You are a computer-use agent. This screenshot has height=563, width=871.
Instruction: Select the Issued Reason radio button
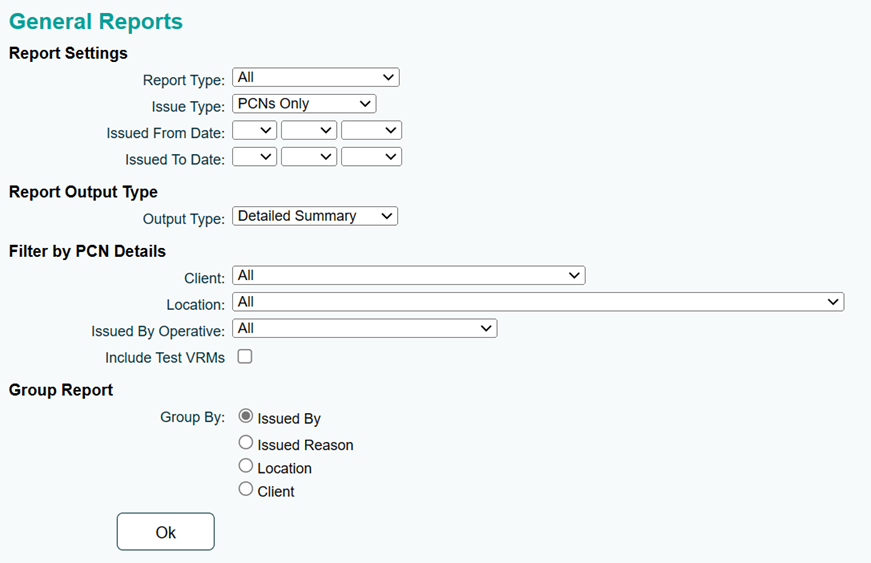[246, 443]
